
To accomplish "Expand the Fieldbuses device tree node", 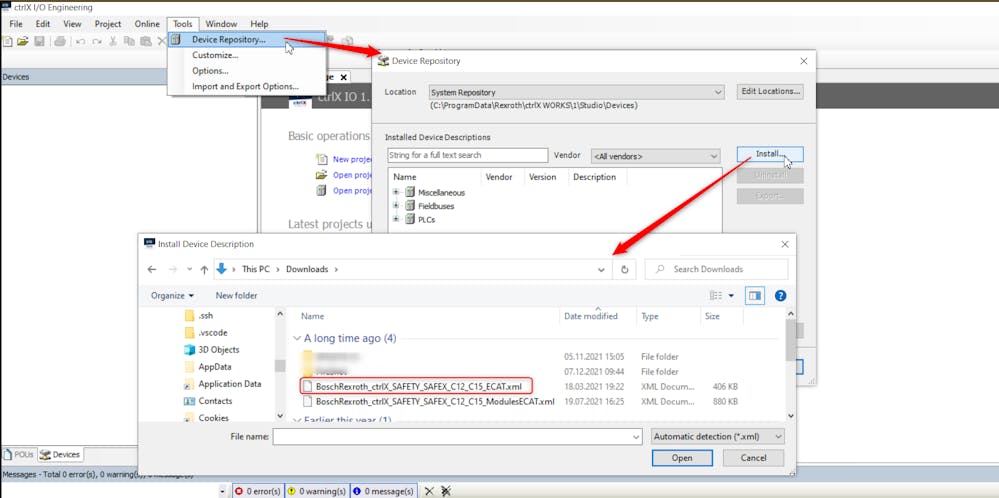I will coord(396,206).
